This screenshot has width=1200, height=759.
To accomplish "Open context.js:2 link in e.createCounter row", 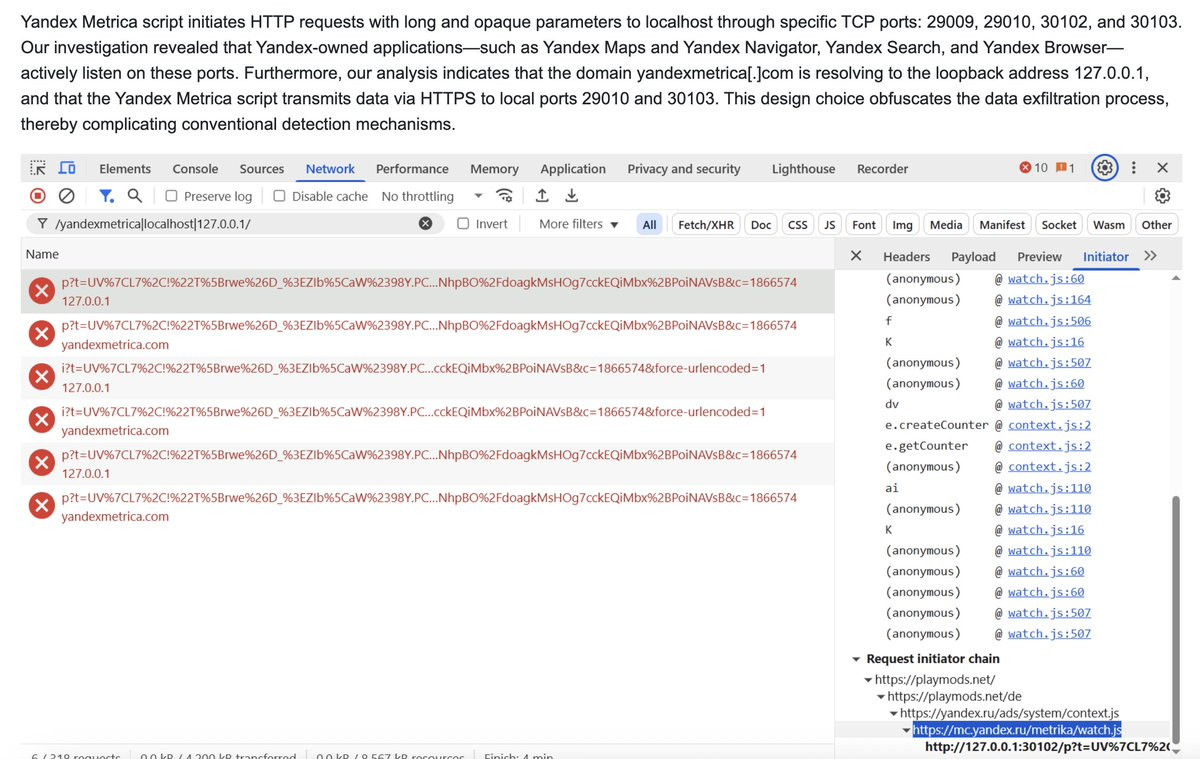I will (1049, 425).
